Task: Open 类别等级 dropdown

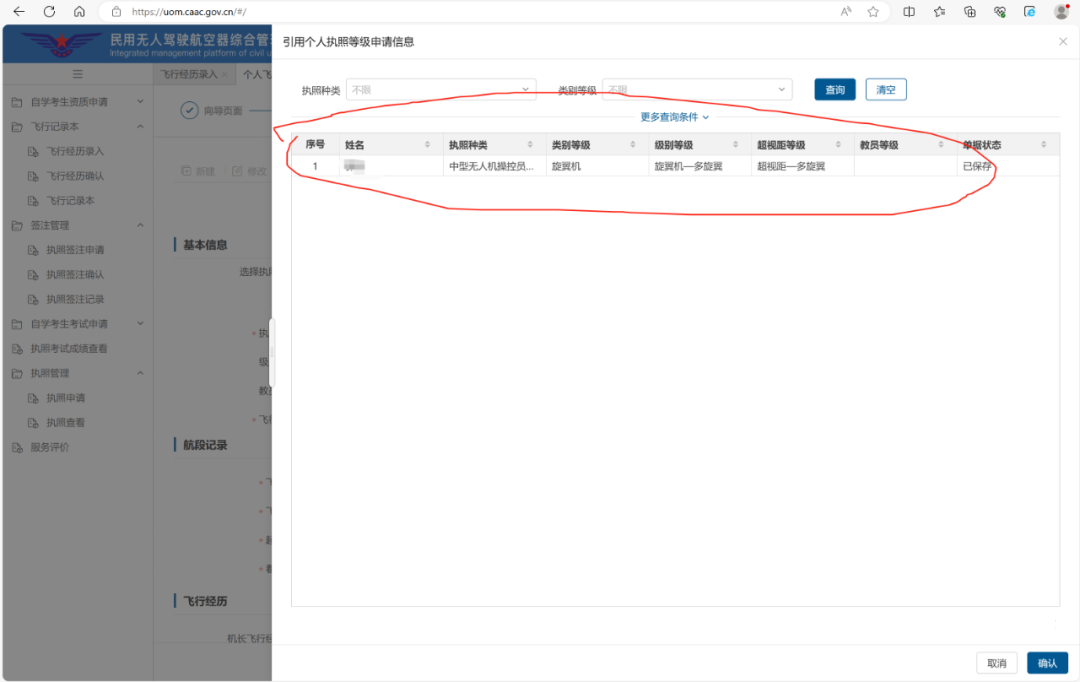Action: click(697, 90)
